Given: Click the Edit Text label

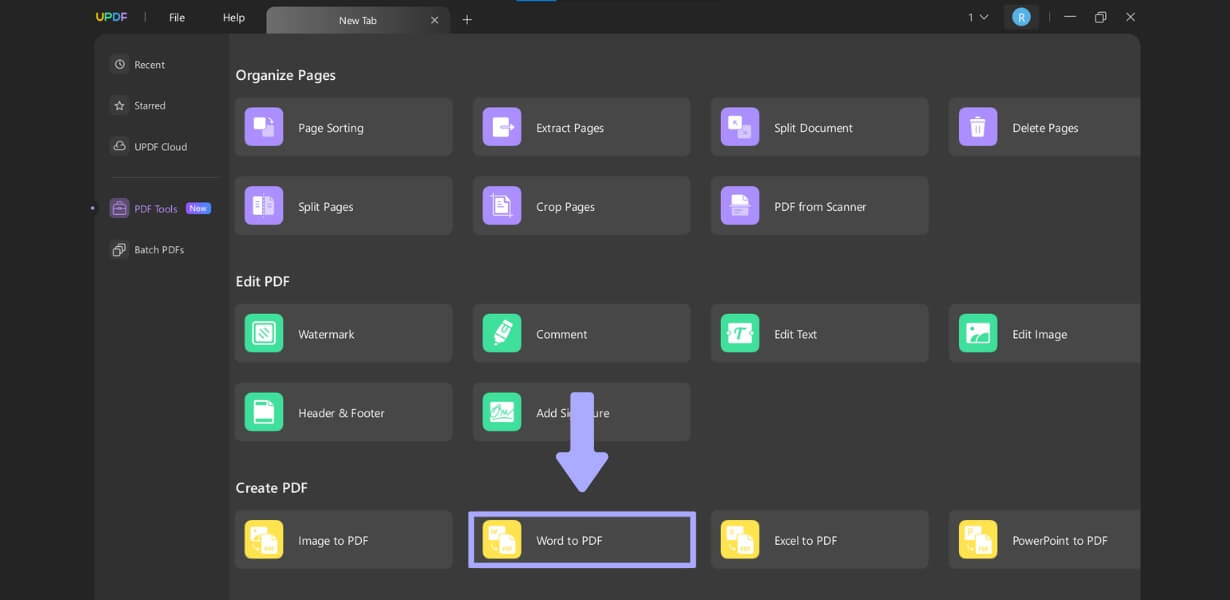Looking at the screenshot, I should point(795,334).
